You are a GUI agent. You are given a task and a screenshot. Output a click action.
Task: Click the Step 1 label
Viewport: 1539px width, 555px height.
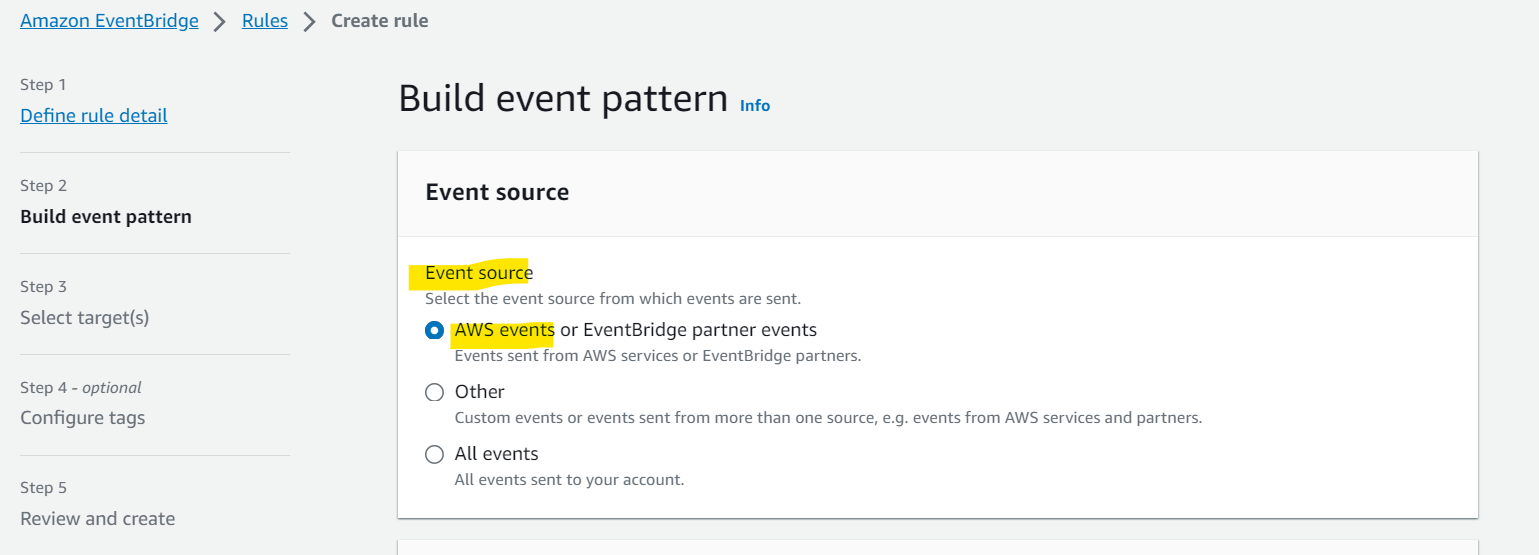43,85
